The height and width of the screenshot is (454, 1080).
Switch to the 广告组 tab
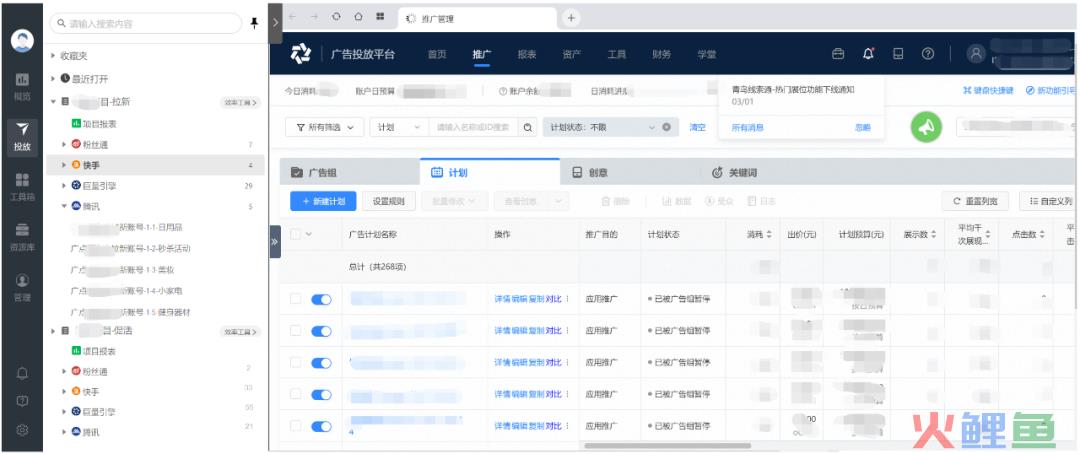[350, 172]
